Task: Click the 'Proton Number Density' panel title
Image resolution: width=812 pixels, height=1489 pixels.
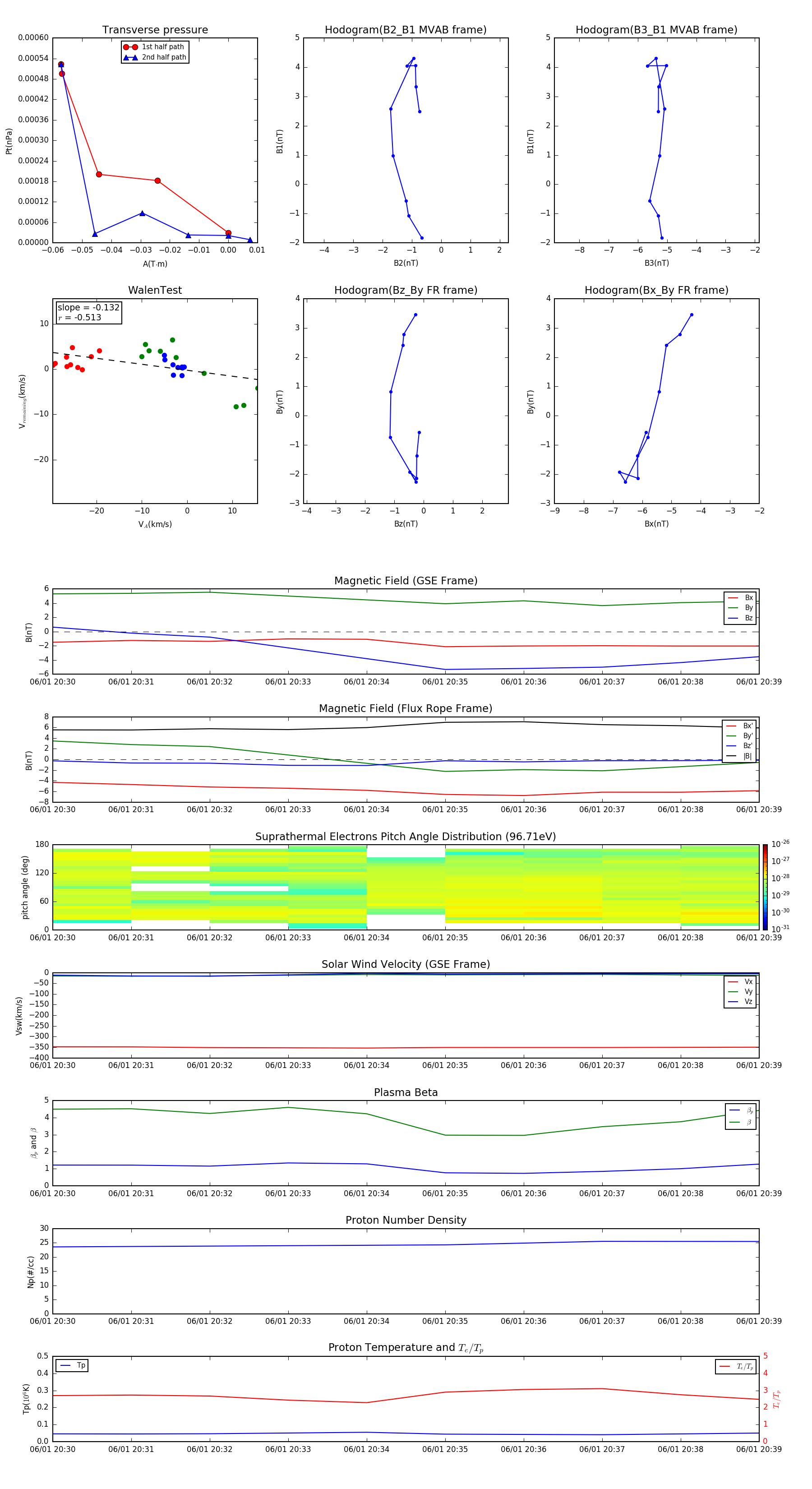Action: [x=406, y=1220]
